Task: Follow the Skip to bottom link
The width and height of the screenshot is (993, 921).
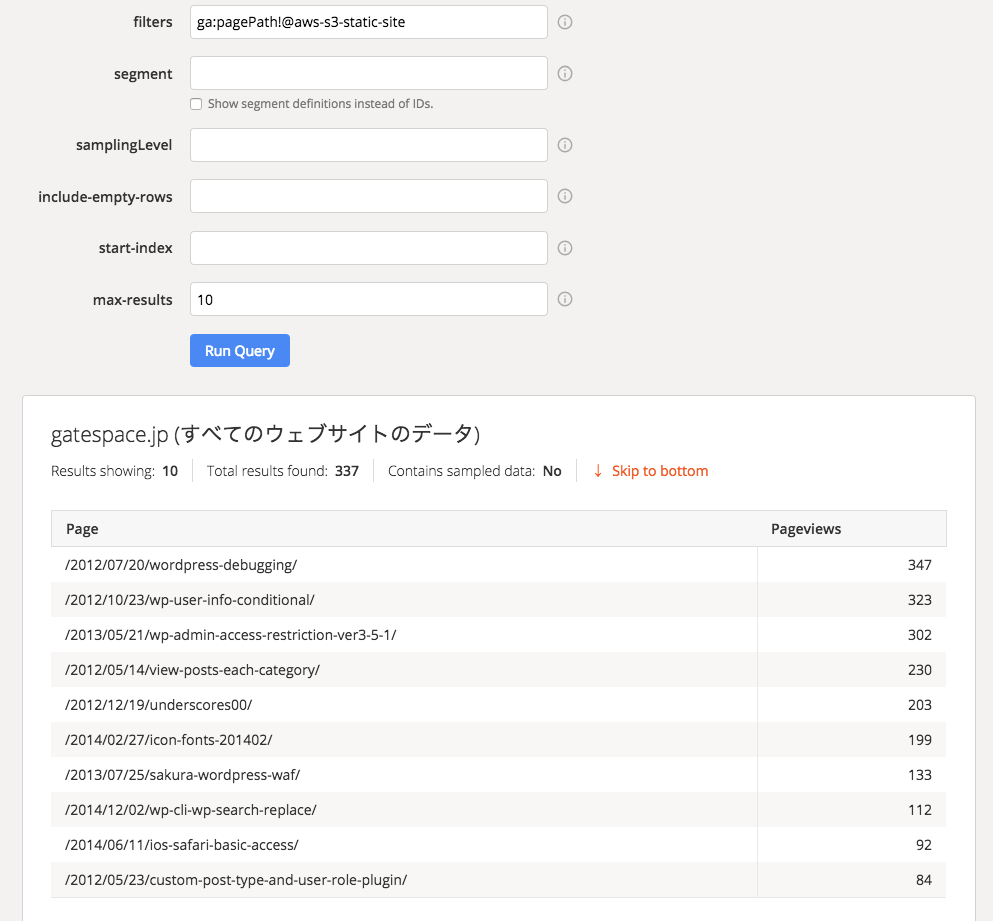Action: tap(659, 470)
